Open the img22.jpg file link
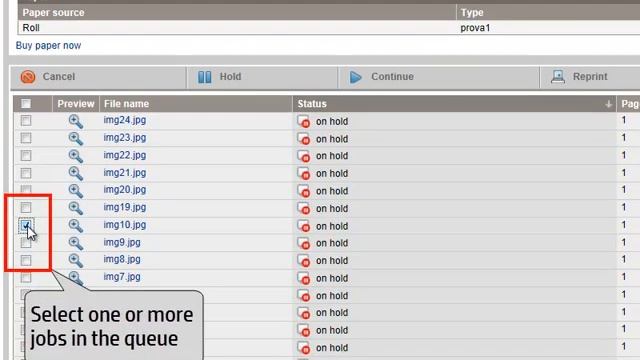Image resolution: width=640 pixels, height=360 pixels. click(124, 155)
